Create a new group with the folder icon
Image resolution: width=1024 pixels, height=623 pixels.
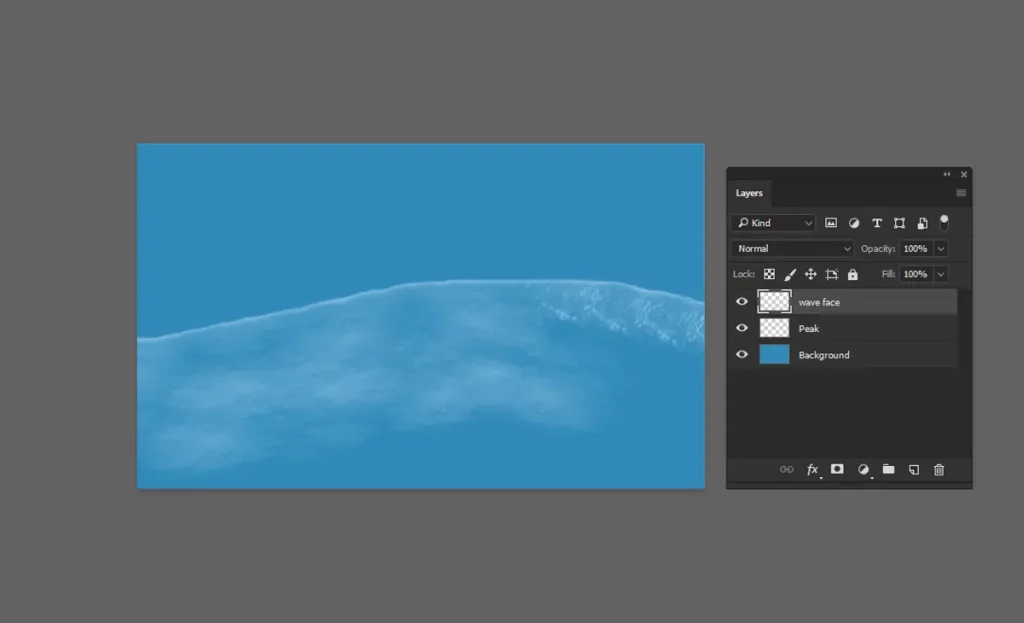click(x=888, y=469)
